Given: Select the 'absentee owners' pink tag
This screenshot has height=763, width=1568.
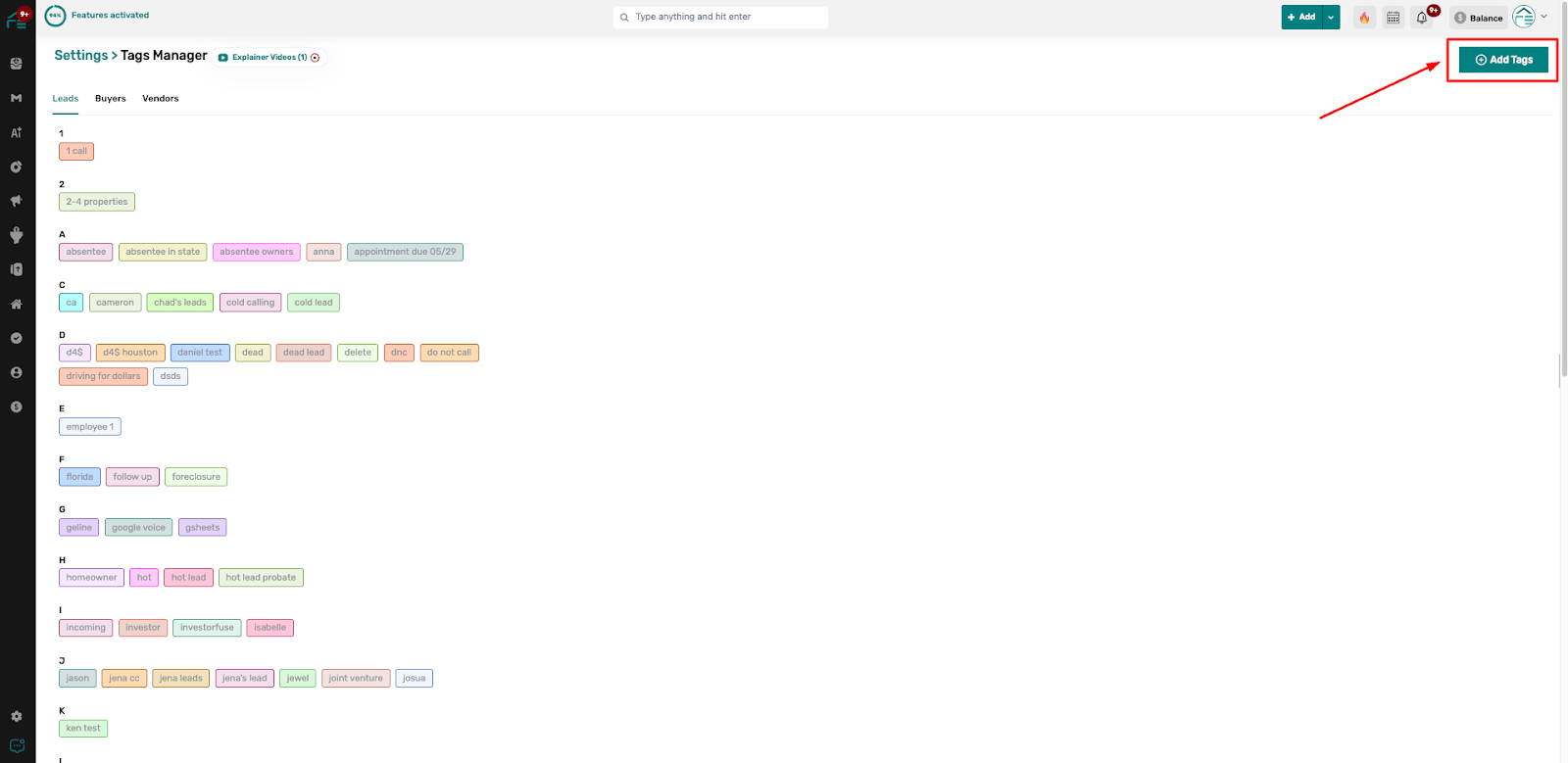Looking at the screenshot, I should point(257,253).
